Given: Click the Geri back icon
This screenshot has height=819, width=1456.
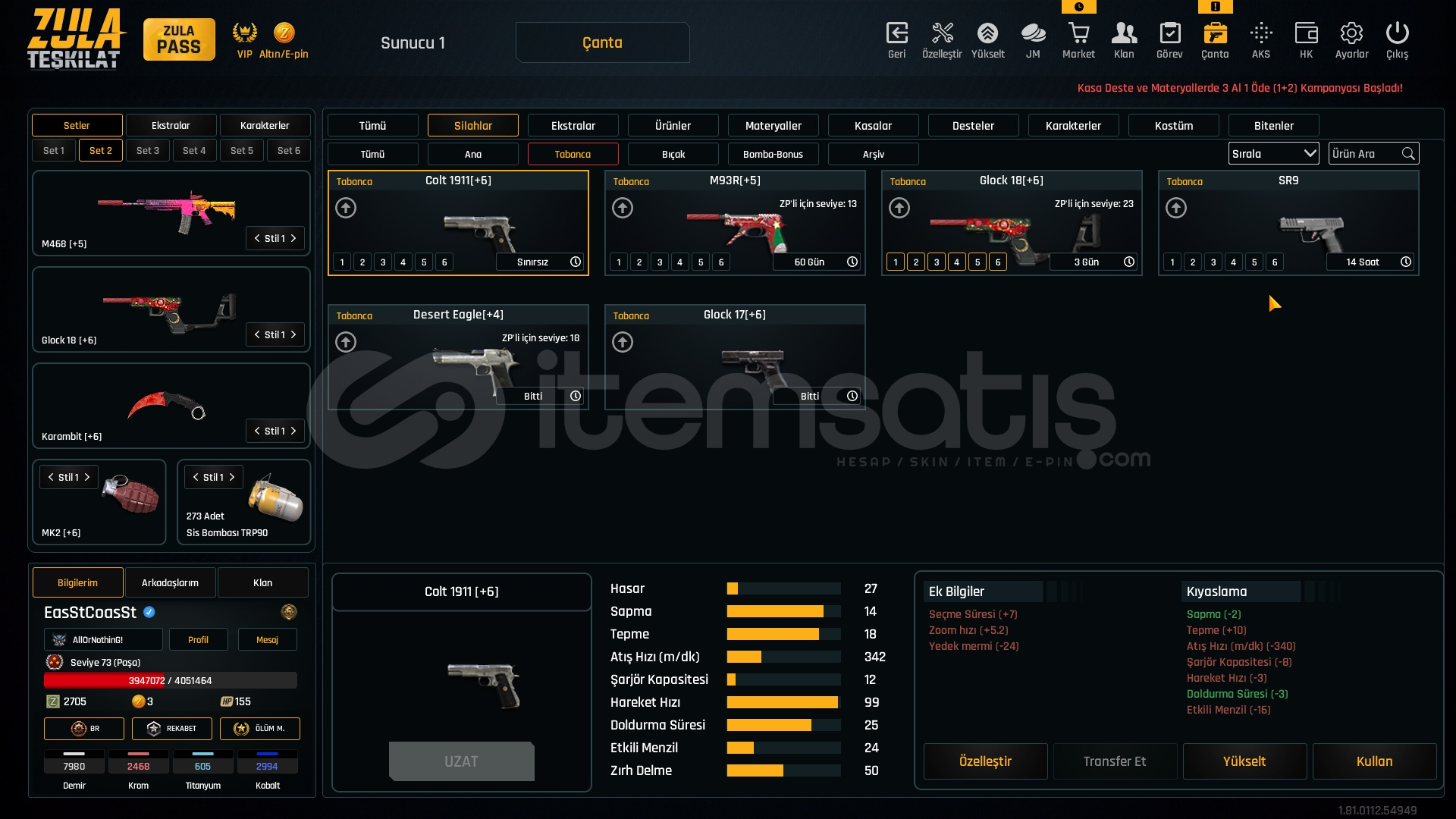Looking at the screenshot, I should point(896,34).
